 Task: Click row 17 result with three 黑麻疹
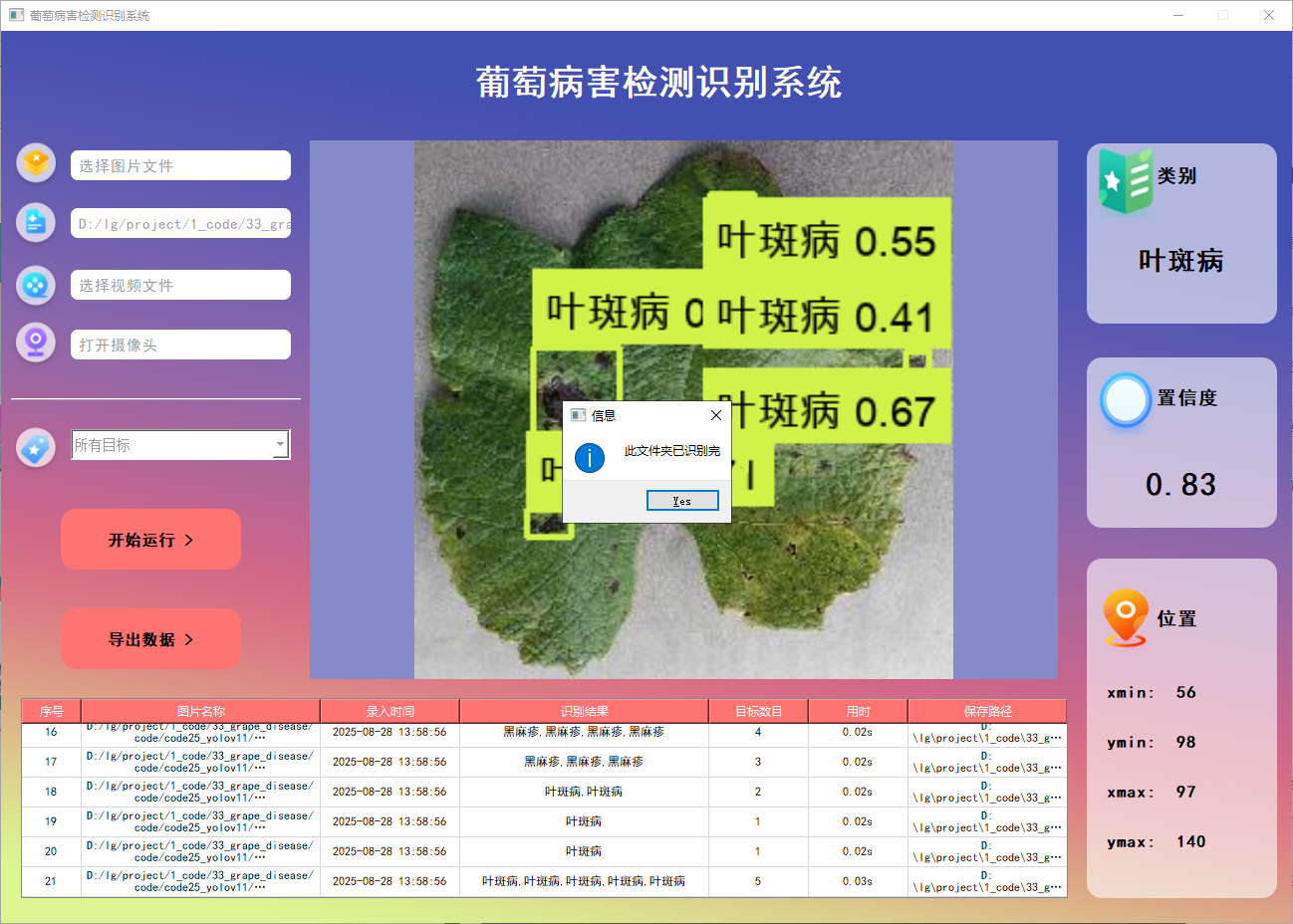click(584, 762)
